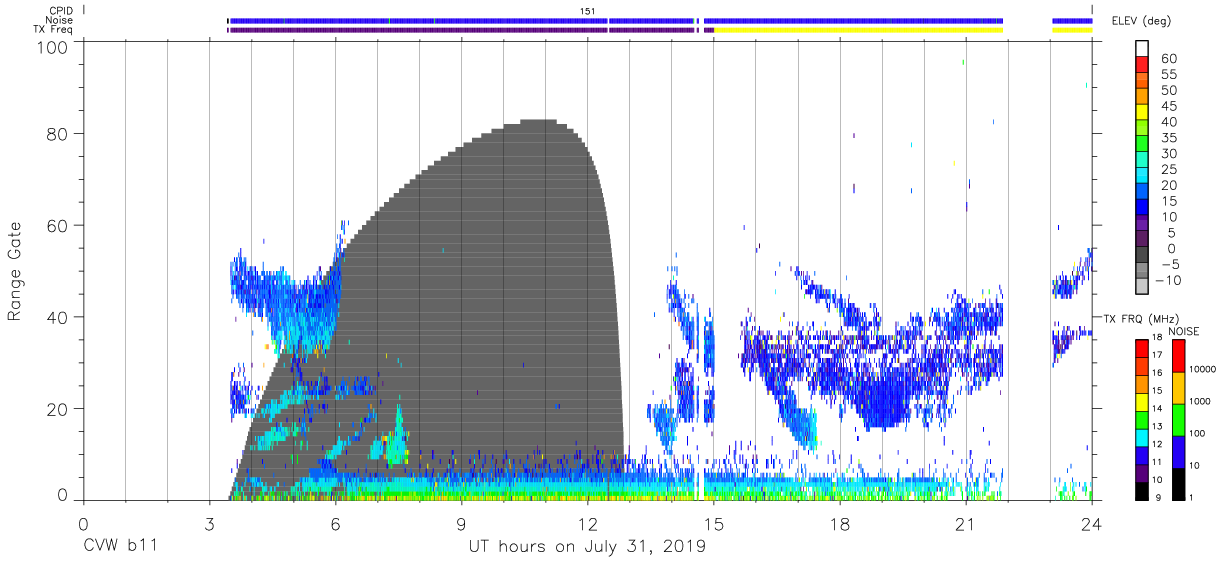Click the NOISE legend value 1000

[x=1202, y=402]
